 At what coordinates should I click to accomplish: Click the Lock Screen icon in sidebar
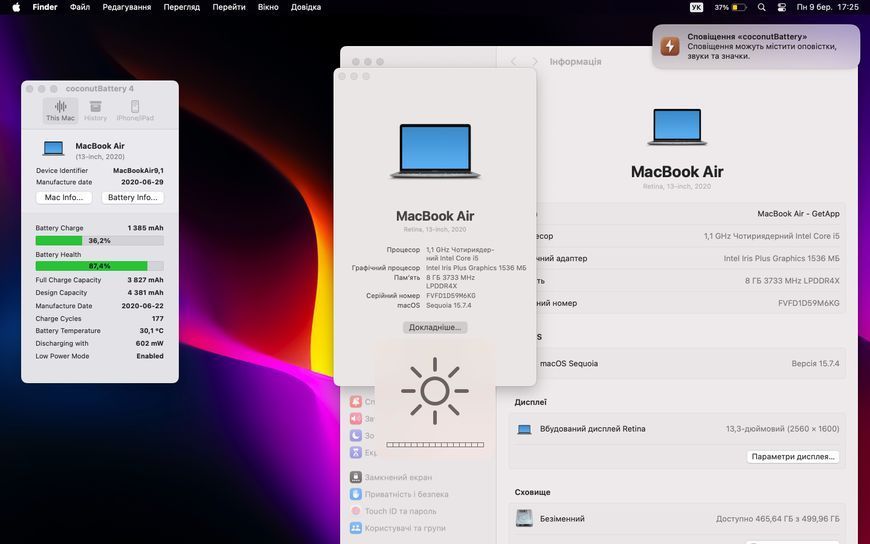click(356, 477)
